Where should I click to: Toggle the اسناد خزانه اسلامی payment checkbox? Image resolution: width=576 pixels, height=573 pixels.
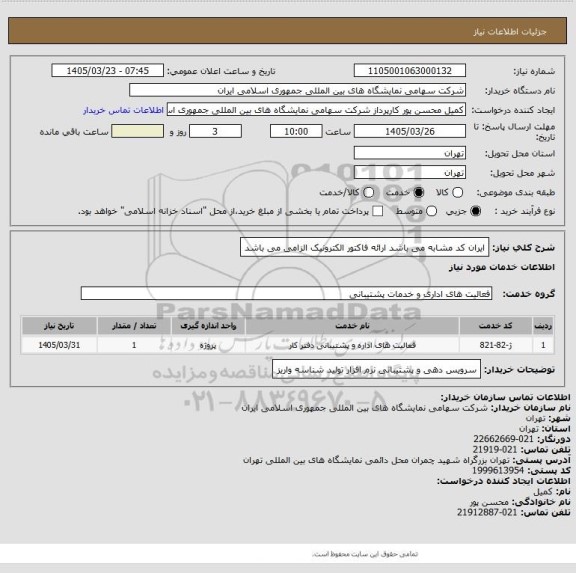(x=378, y=211)
